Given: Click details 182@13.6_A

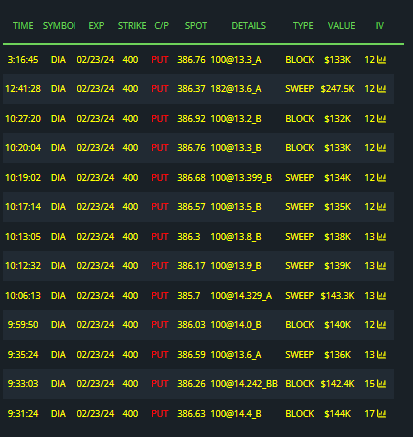Looking at the screenshot, I should click(236, 89).
